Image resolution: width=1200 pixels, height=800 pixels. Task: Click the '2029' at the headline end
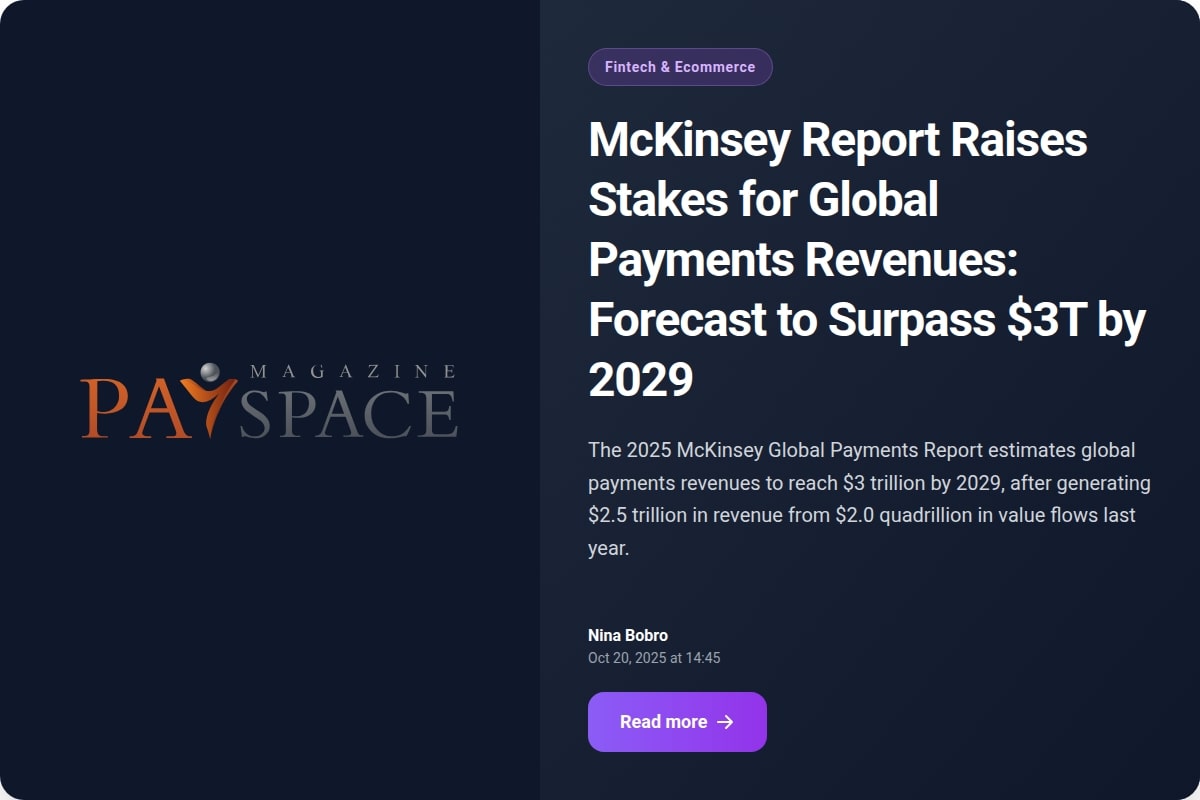(x=641, y=380)
